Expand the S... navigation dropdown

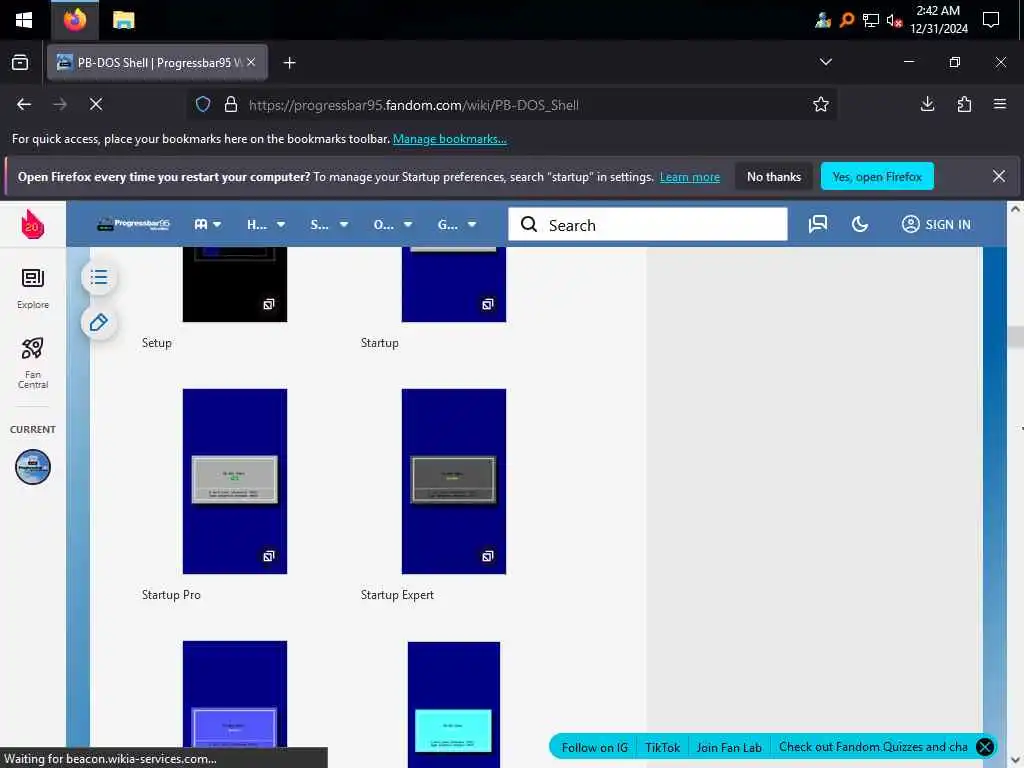coord(329,225)
